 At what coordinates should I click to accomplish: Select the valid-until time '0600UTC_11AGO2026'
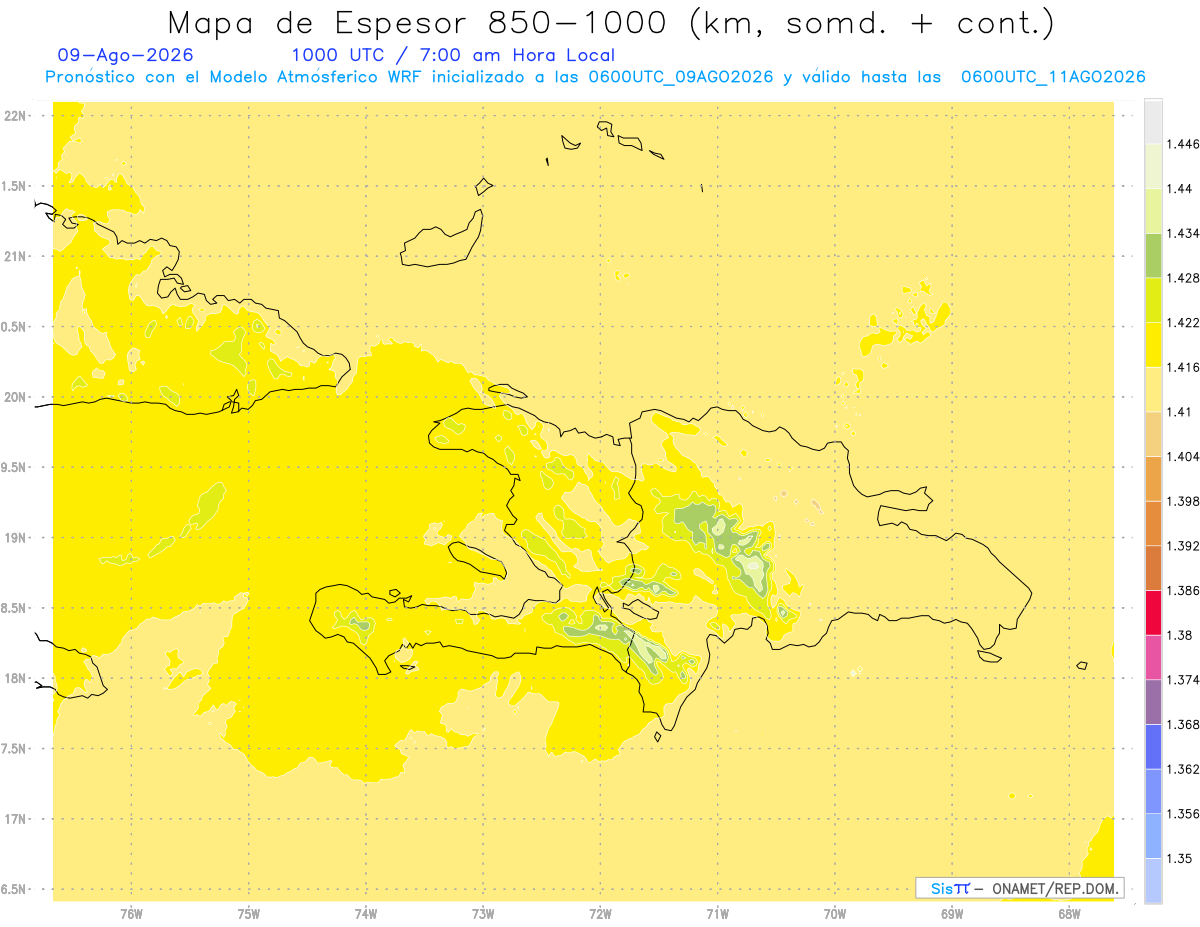coord(1053,77)
